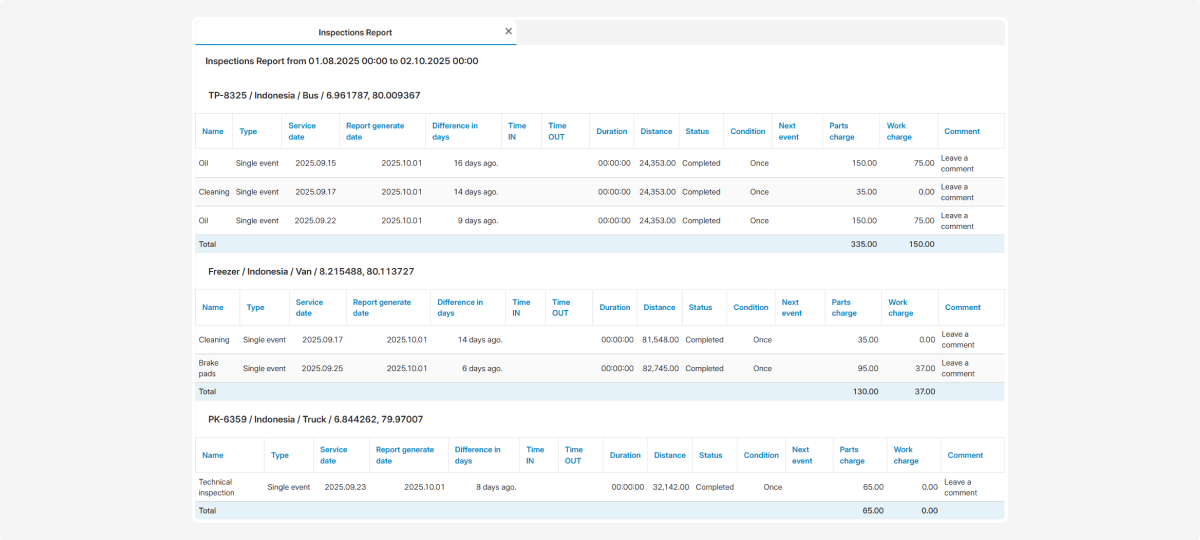Leave a comment on Technical inspection row

click(x=960, y=487)
